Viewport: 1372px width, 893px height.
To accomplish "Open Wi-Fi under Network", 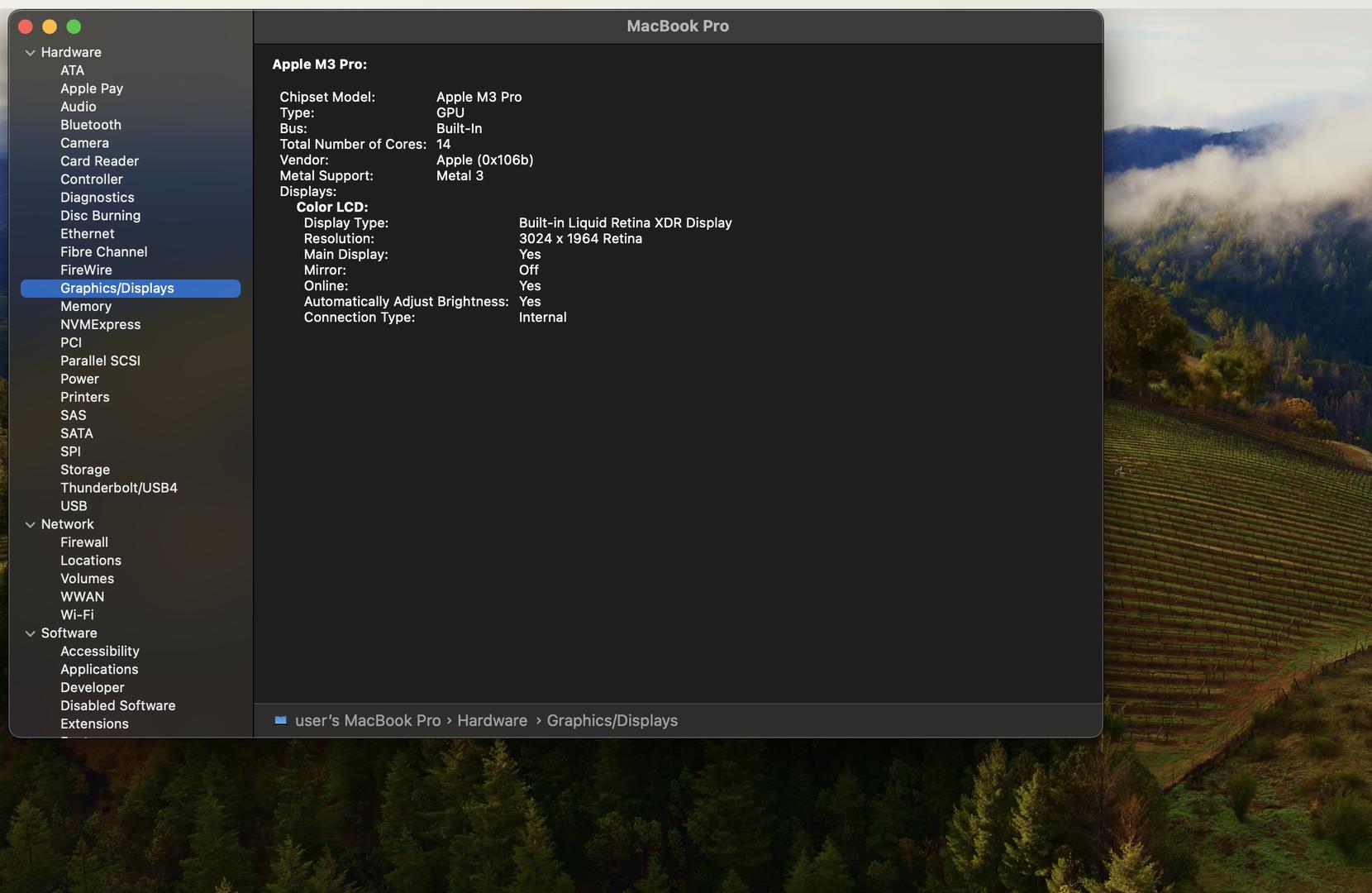I will [x=77, y=616].
